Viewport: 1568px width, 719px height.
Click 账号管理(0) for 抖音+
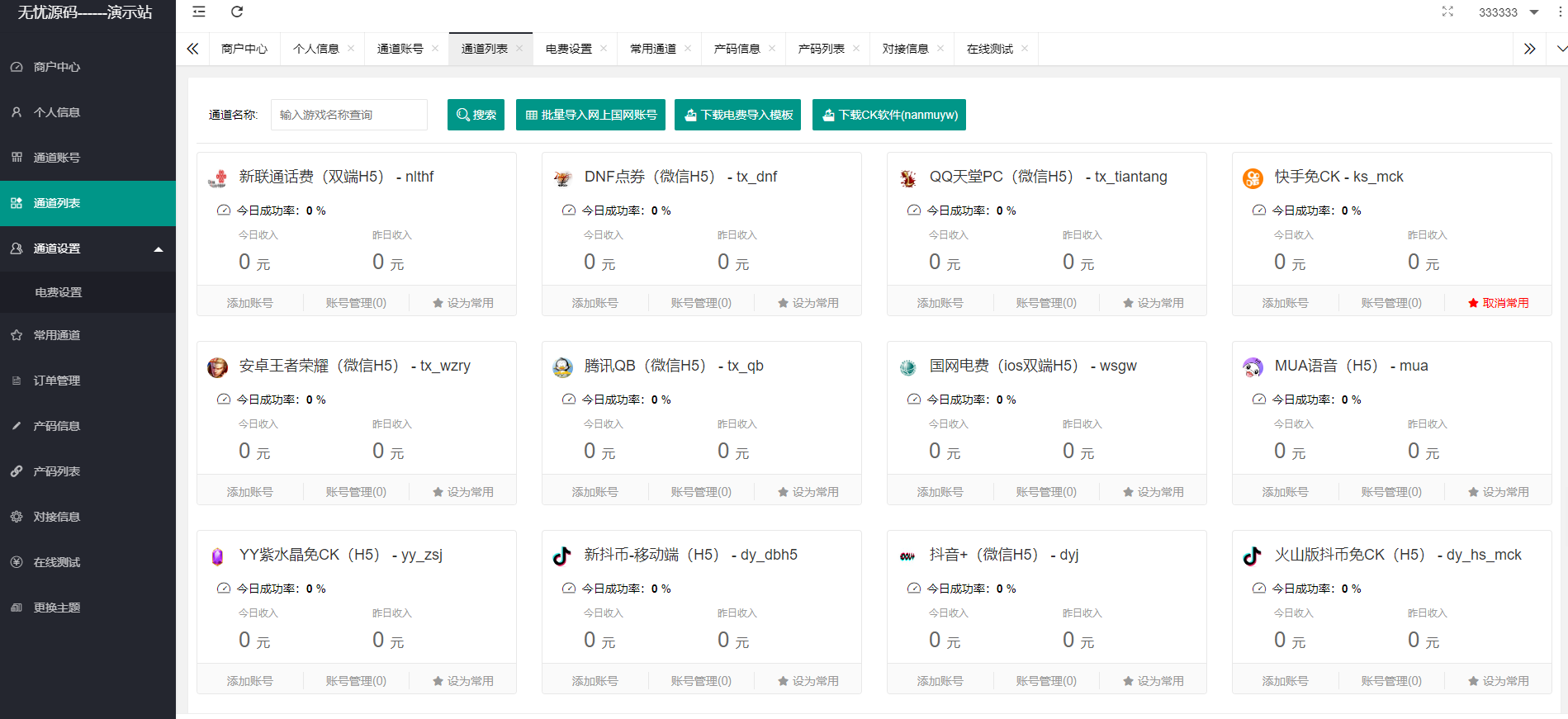click(x=1046, y=681)
